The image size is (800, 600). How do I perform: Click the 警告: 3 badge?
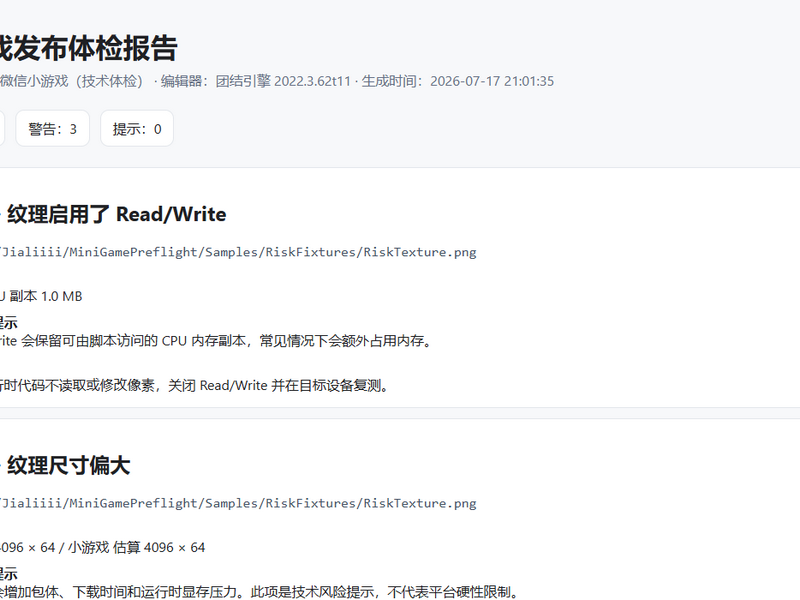[53, 129]
